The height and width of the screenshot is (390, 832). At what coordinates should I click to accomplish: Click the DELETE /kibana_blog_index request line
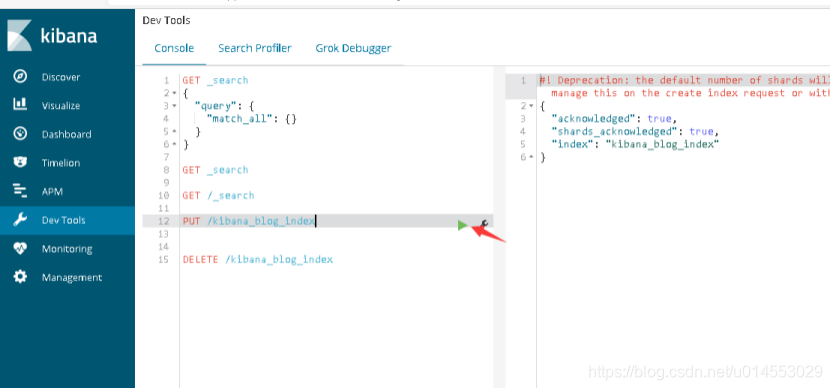[x=258, y=259]
